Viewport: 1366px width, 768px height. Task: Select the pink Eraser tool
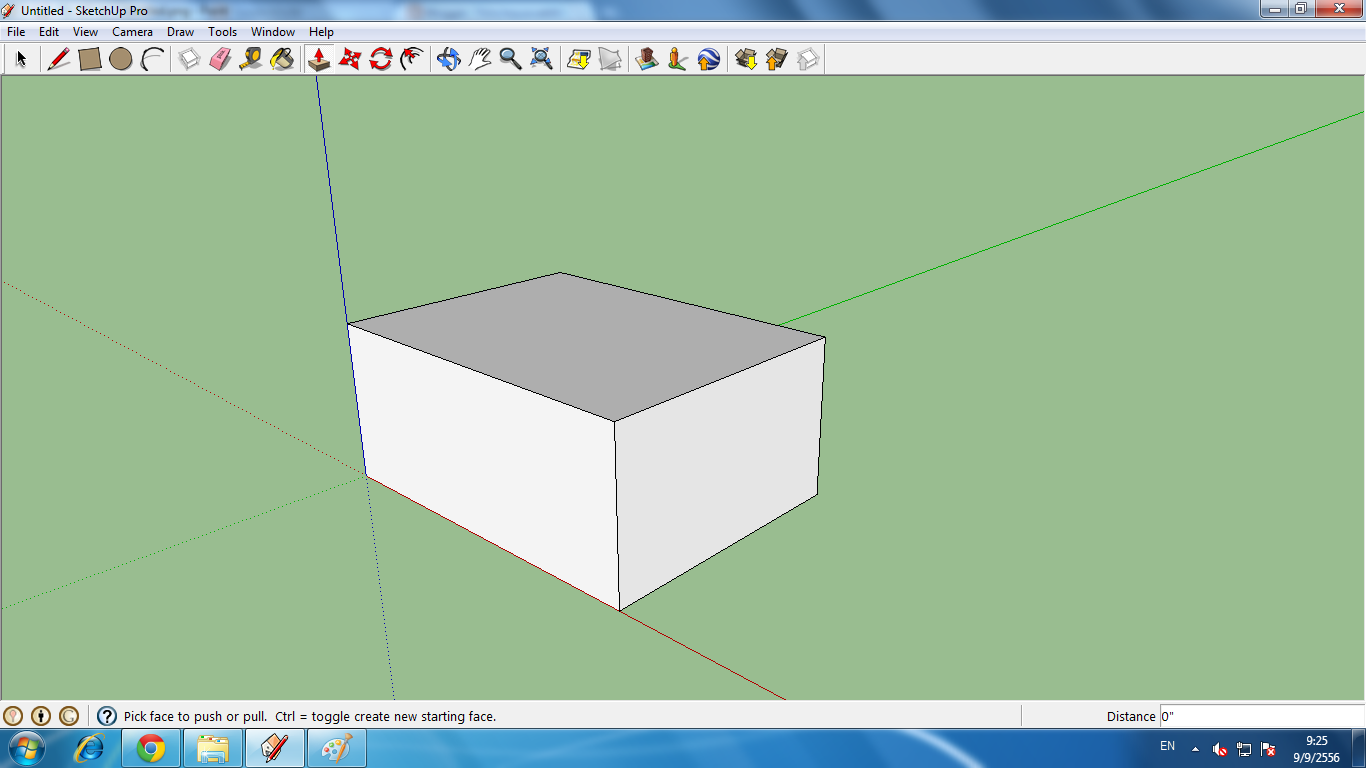pos(220,59)
